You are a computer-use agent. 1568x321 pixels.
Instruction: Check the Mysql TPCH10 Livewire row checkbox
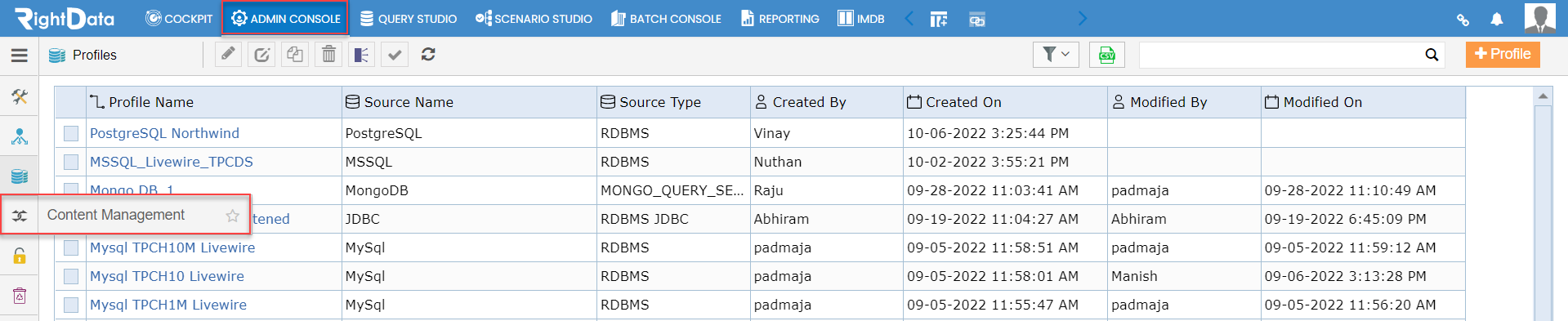tap(71, 276)
